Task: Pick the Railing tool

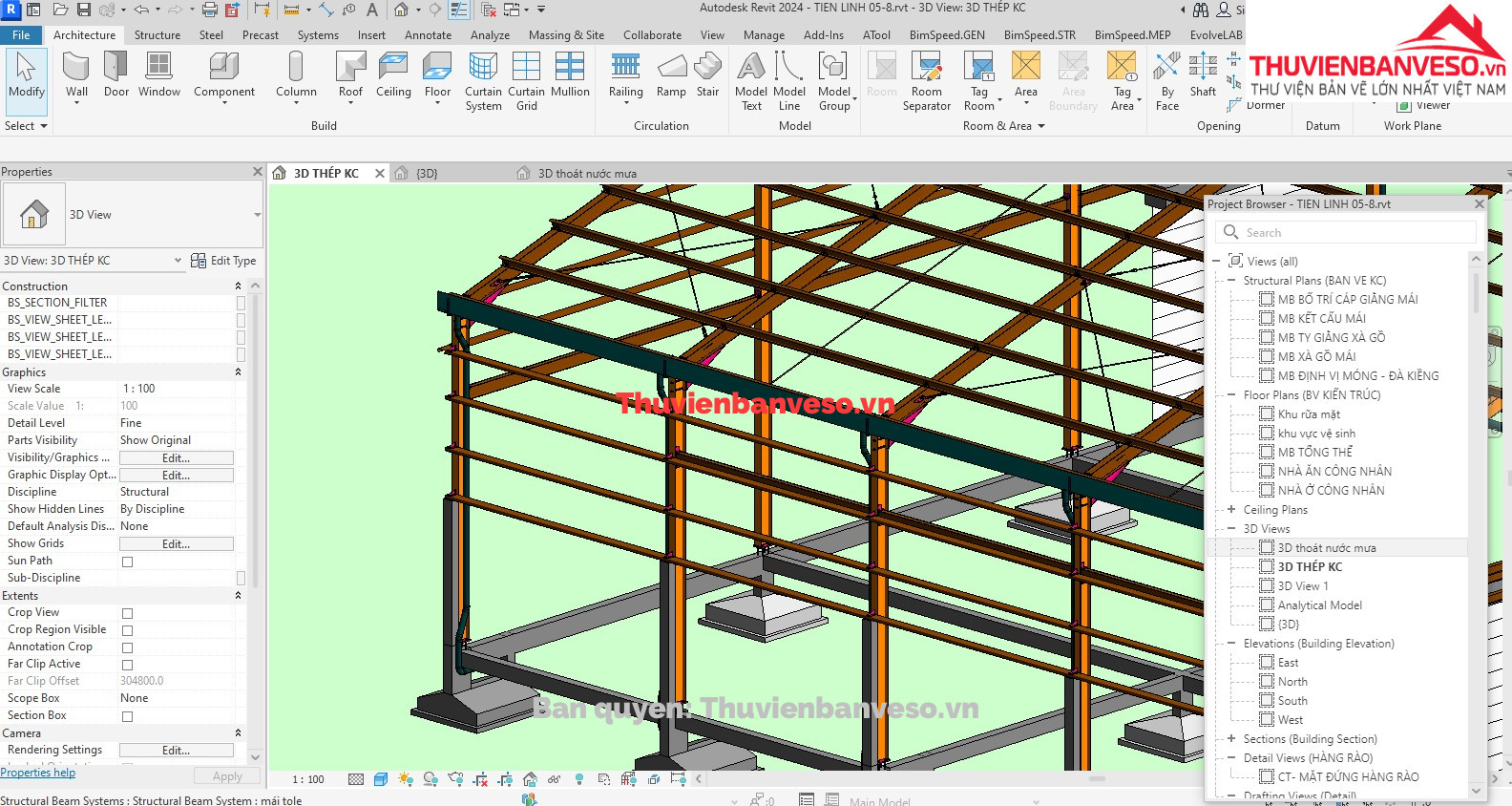Action: click(625, 75)
